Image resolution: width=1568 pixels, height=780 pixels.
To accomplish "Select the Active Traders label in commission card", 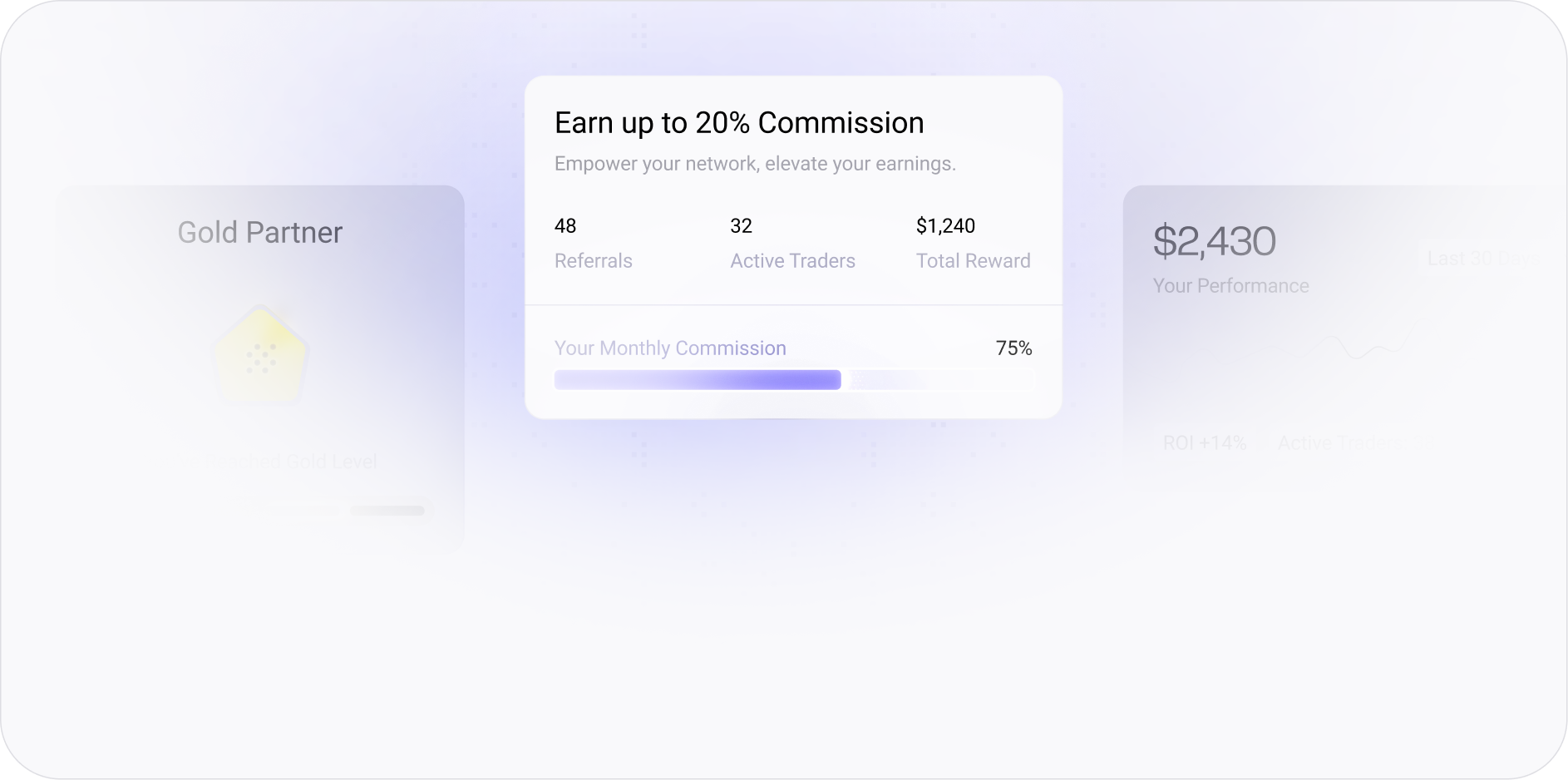I will 792,261.
